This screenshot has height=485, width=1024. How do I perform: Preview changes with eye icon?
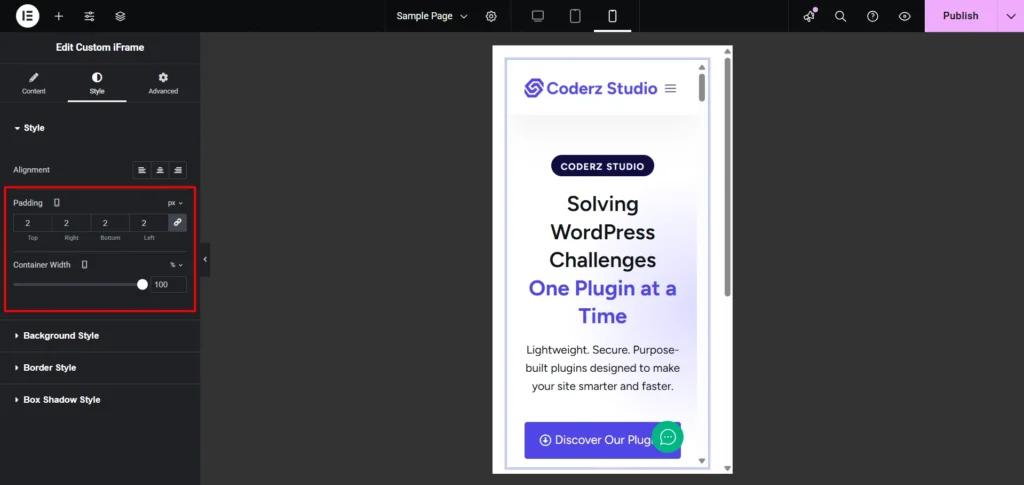click(904, 16)
